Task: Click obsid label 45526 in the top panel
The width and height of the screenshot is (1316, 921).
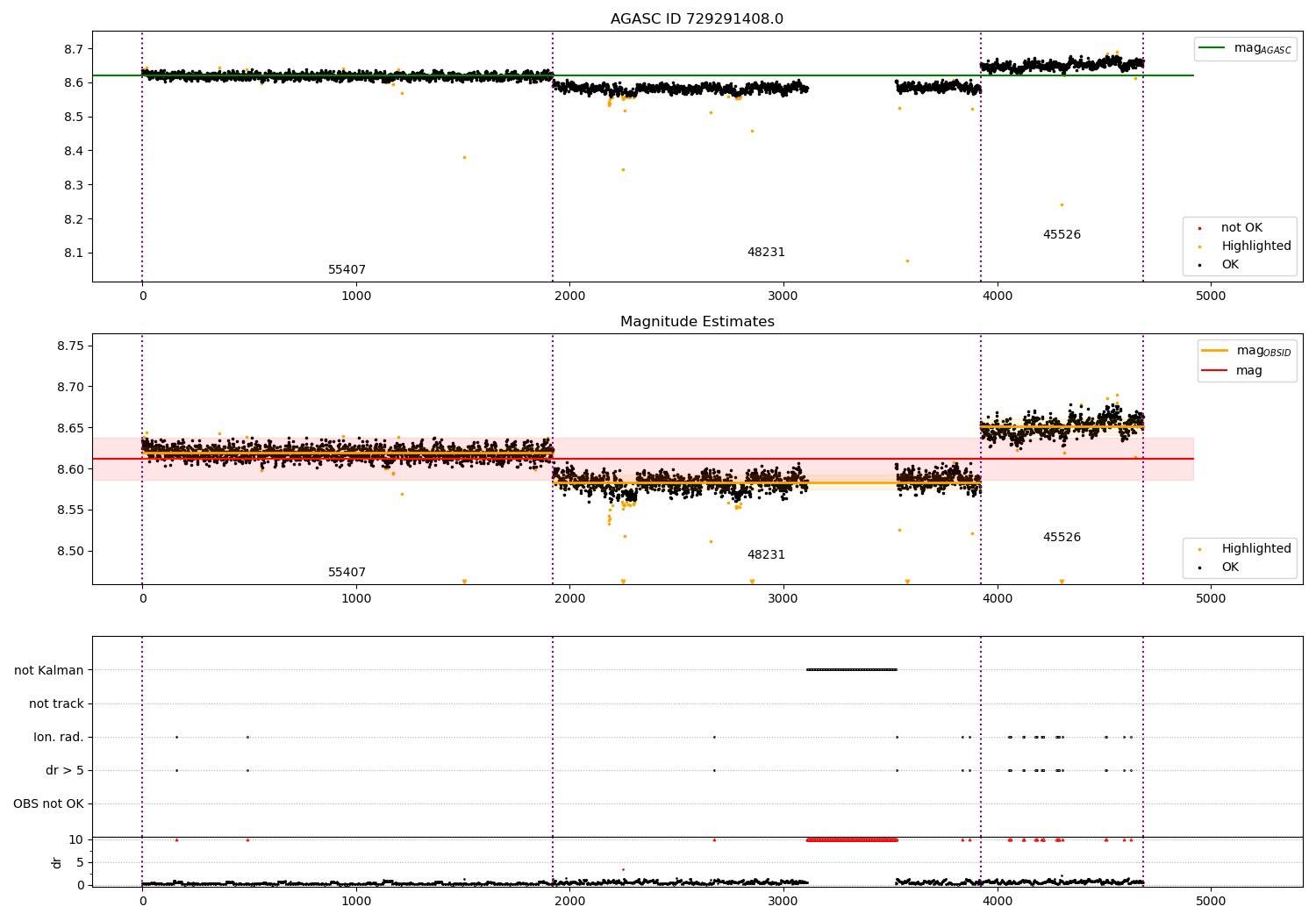Action: (x=1062, y=235)
